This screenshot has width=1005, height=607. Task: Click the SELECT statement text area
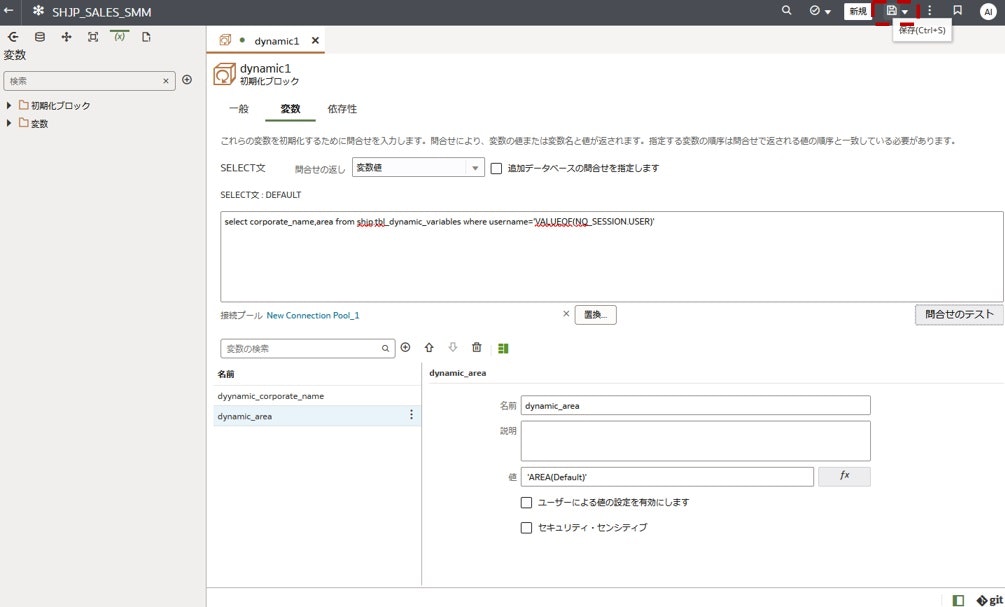pyautogui.click(x=611, y=256)
